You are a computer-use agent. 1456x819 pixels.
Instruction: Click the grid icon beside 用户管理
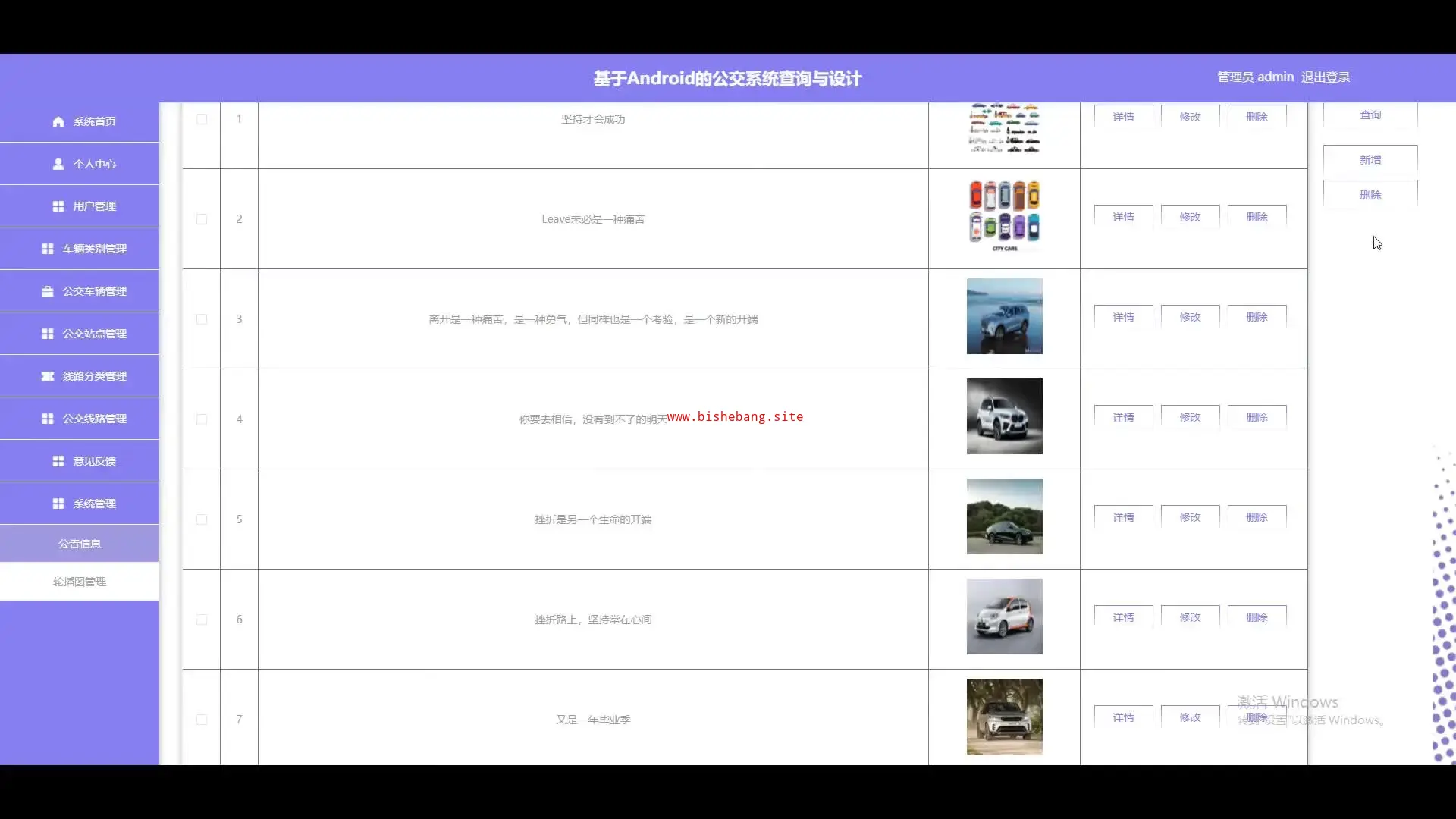(x=58, y=206)
